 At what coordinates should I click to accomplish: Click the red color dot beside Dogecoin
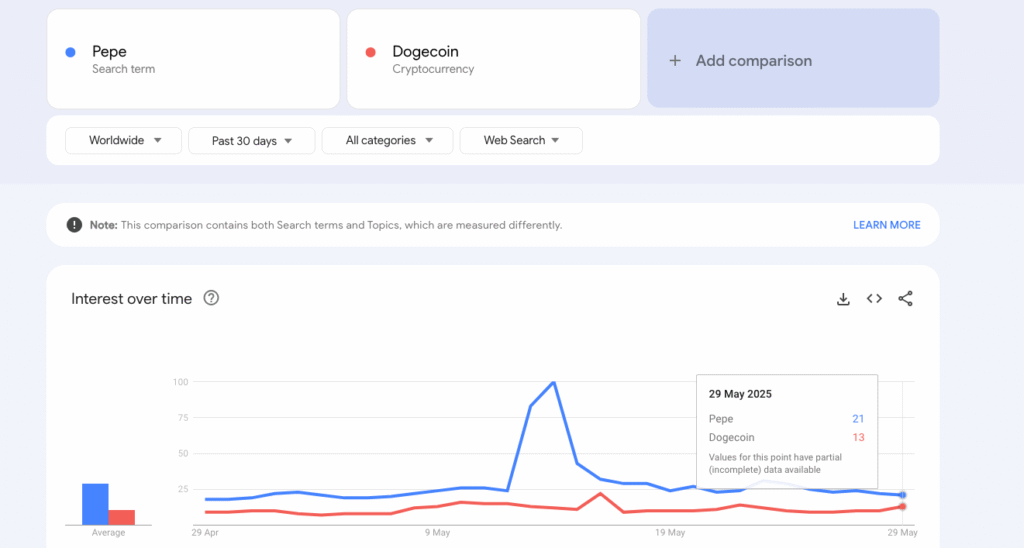[x=371, y=52]
